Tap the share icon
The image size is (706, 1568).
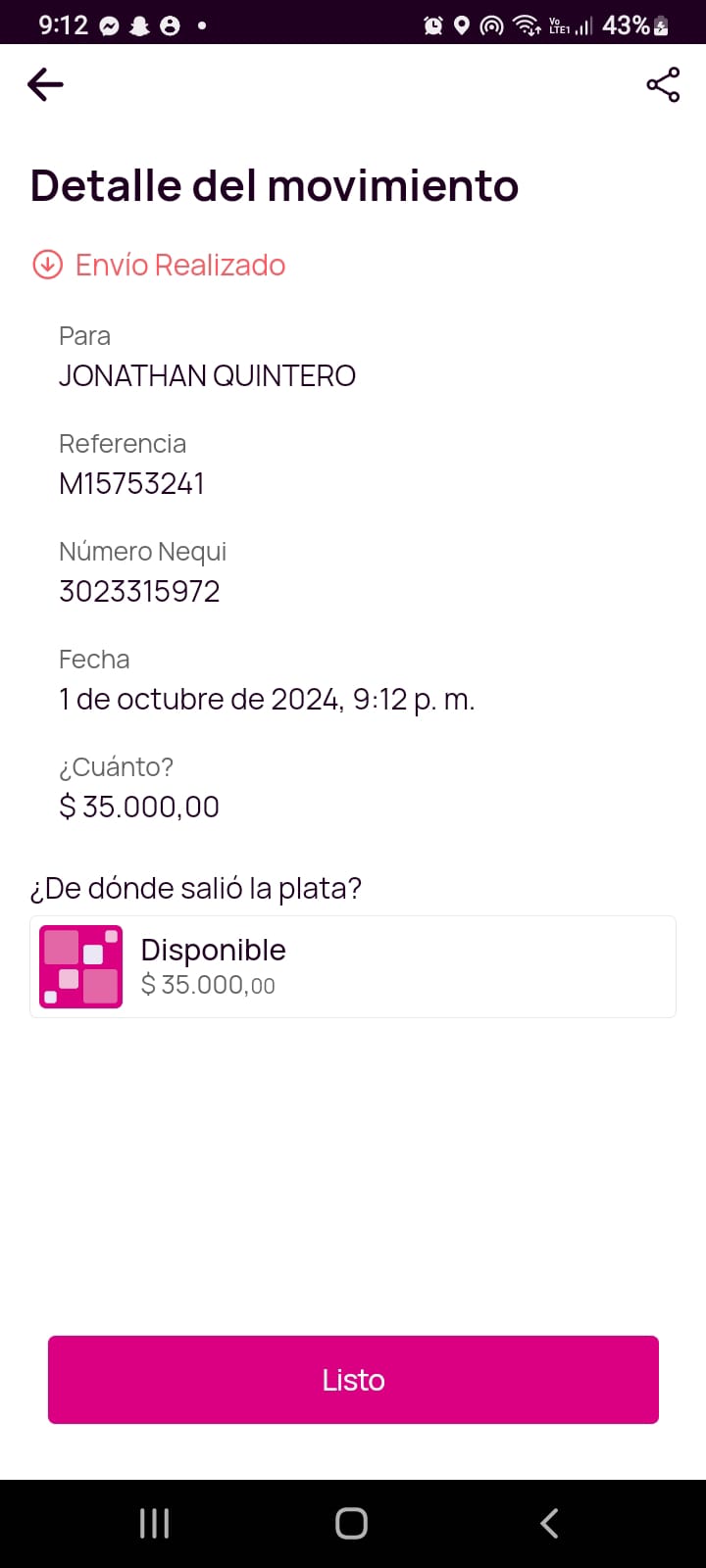pos(663,85)
